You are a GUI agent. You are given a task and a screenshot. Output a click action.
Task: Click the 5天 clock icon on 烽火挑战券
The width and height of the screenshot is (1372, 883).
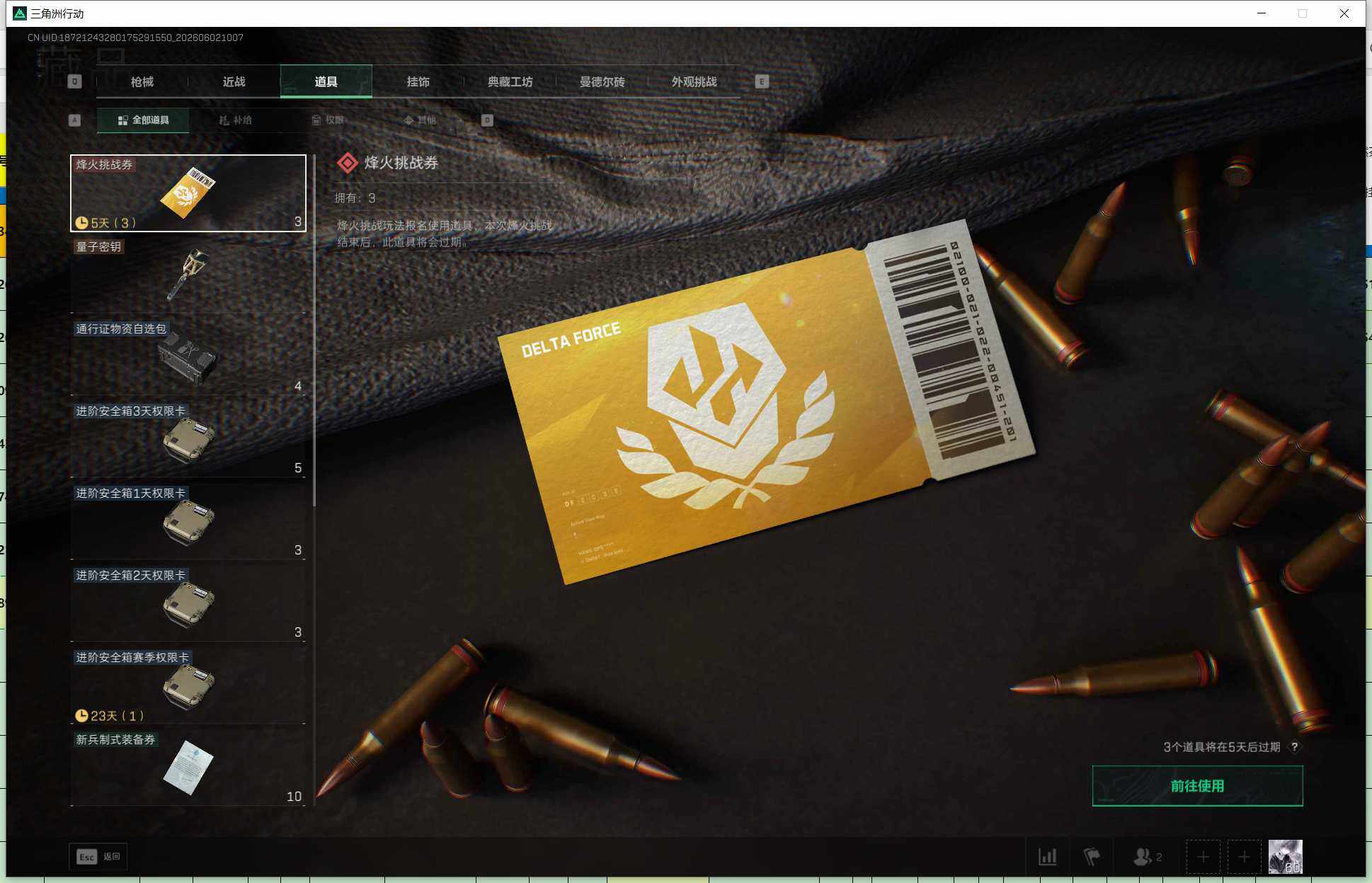pos(81,223)
